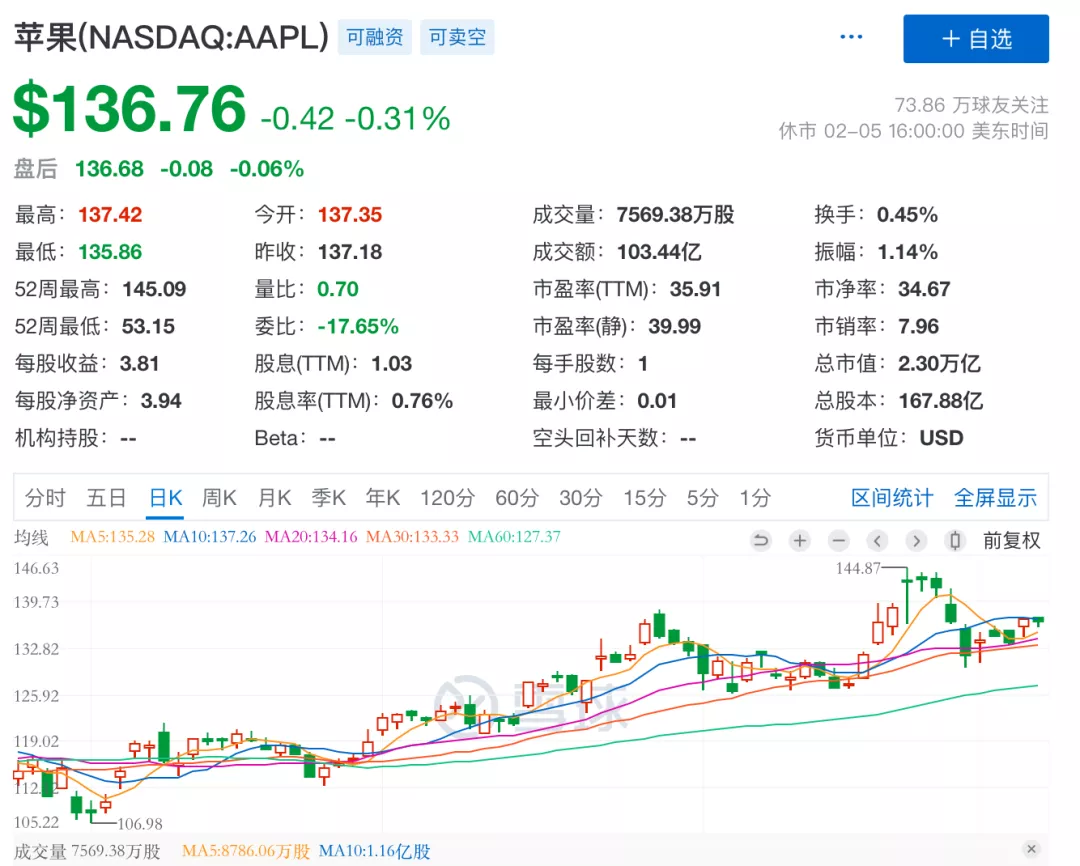This screenshot has width=1080, height=866.
Task: Click the 每股净资产 value 3.94
Action: point(161,401)
